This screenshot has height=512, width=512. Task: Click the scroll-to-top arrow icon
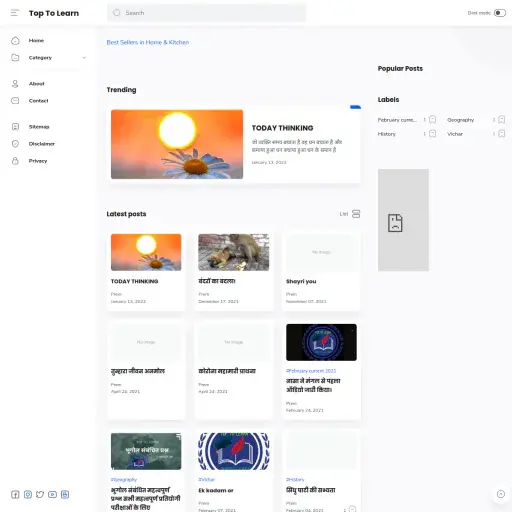coord(501,494)
